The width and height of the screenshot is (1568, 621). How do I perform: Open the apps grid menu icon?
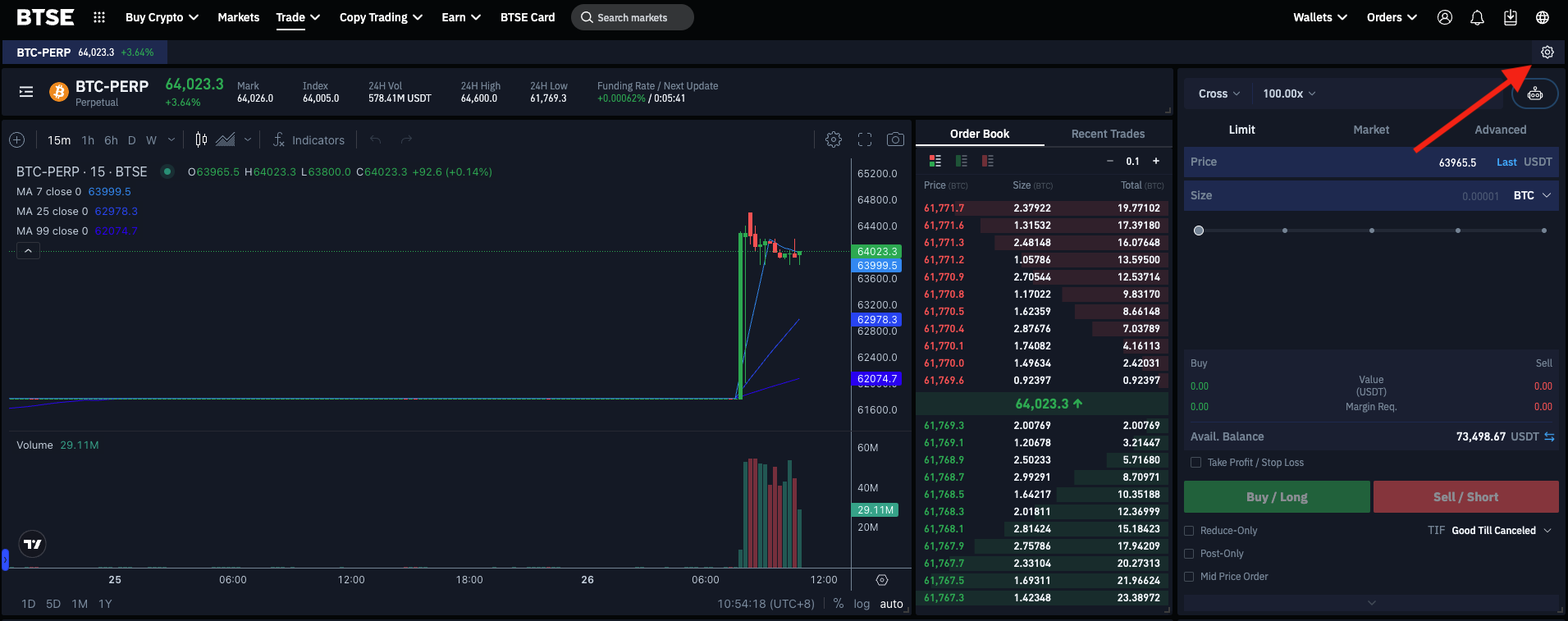point(99,17)
